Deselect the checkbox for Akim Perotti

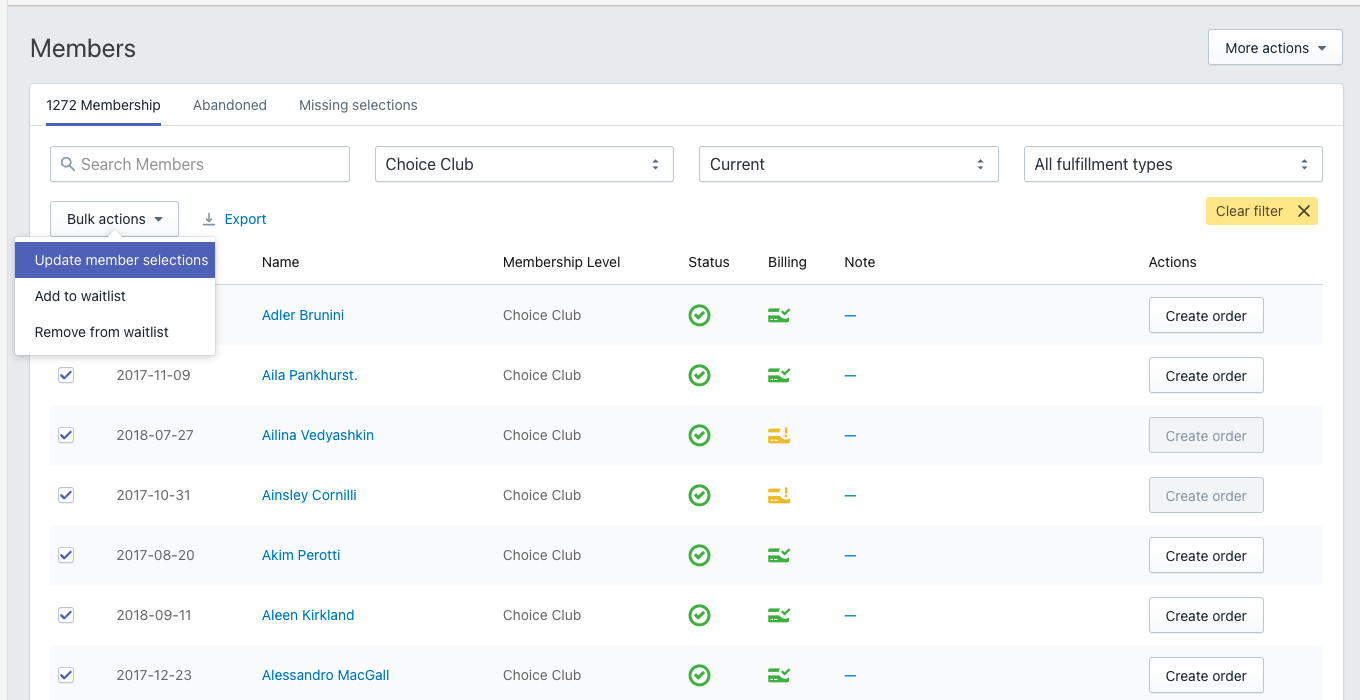point(66,555)
